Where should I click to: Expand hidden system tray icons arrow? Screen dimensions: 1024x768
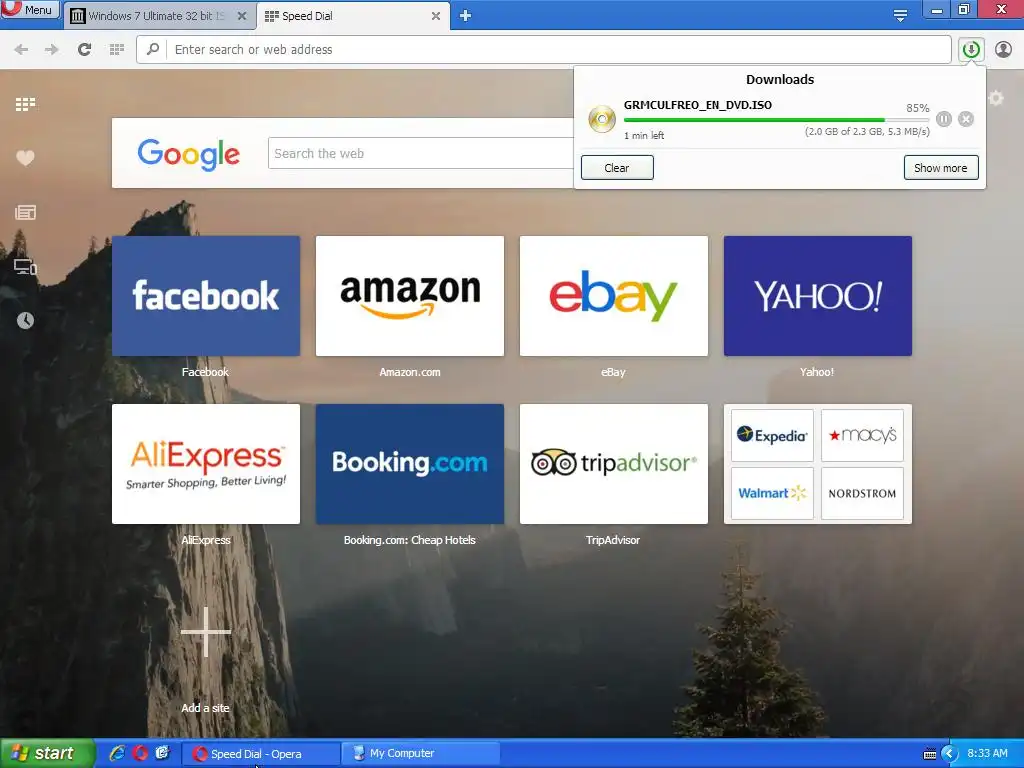click(x=950, y=754)
